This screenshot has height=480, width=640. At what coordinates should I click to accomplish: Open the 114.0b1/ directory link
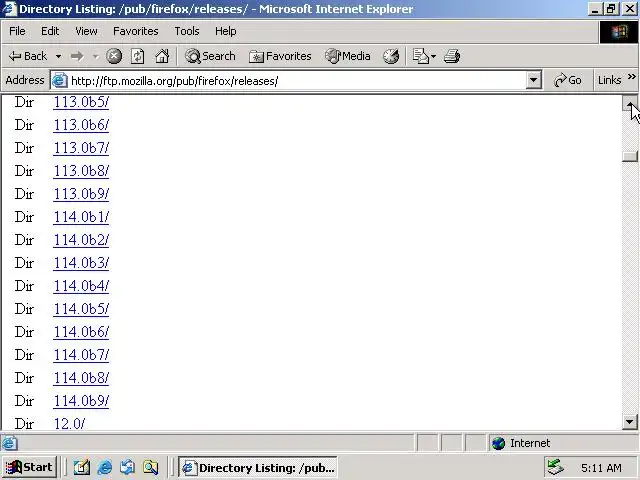[x=81, y=217]
